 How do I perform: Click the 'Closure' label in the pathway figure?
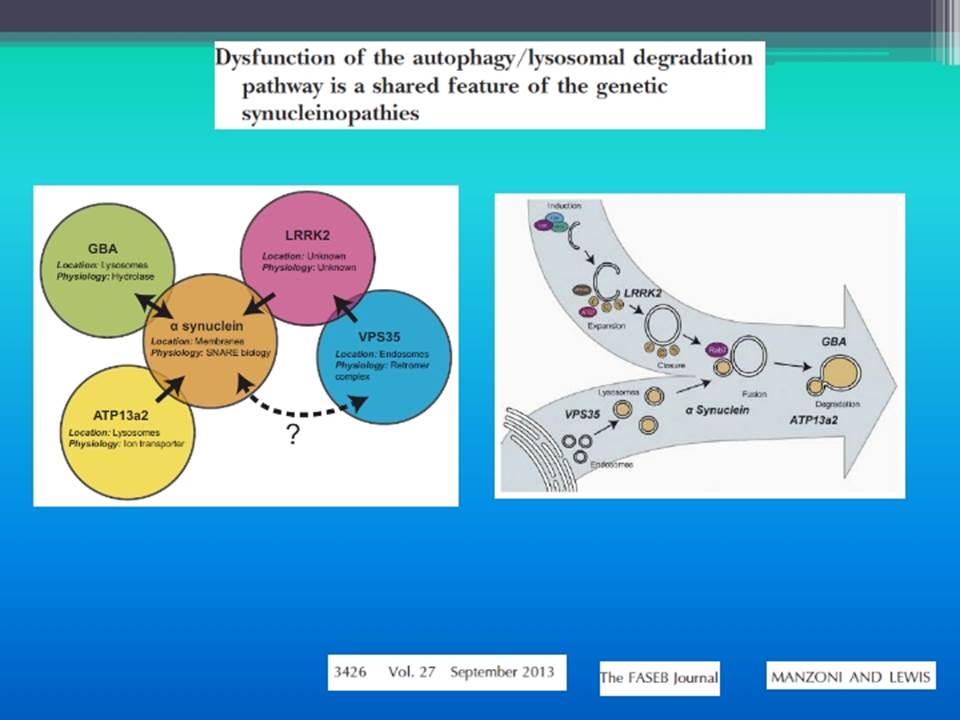tap(670, 365)
